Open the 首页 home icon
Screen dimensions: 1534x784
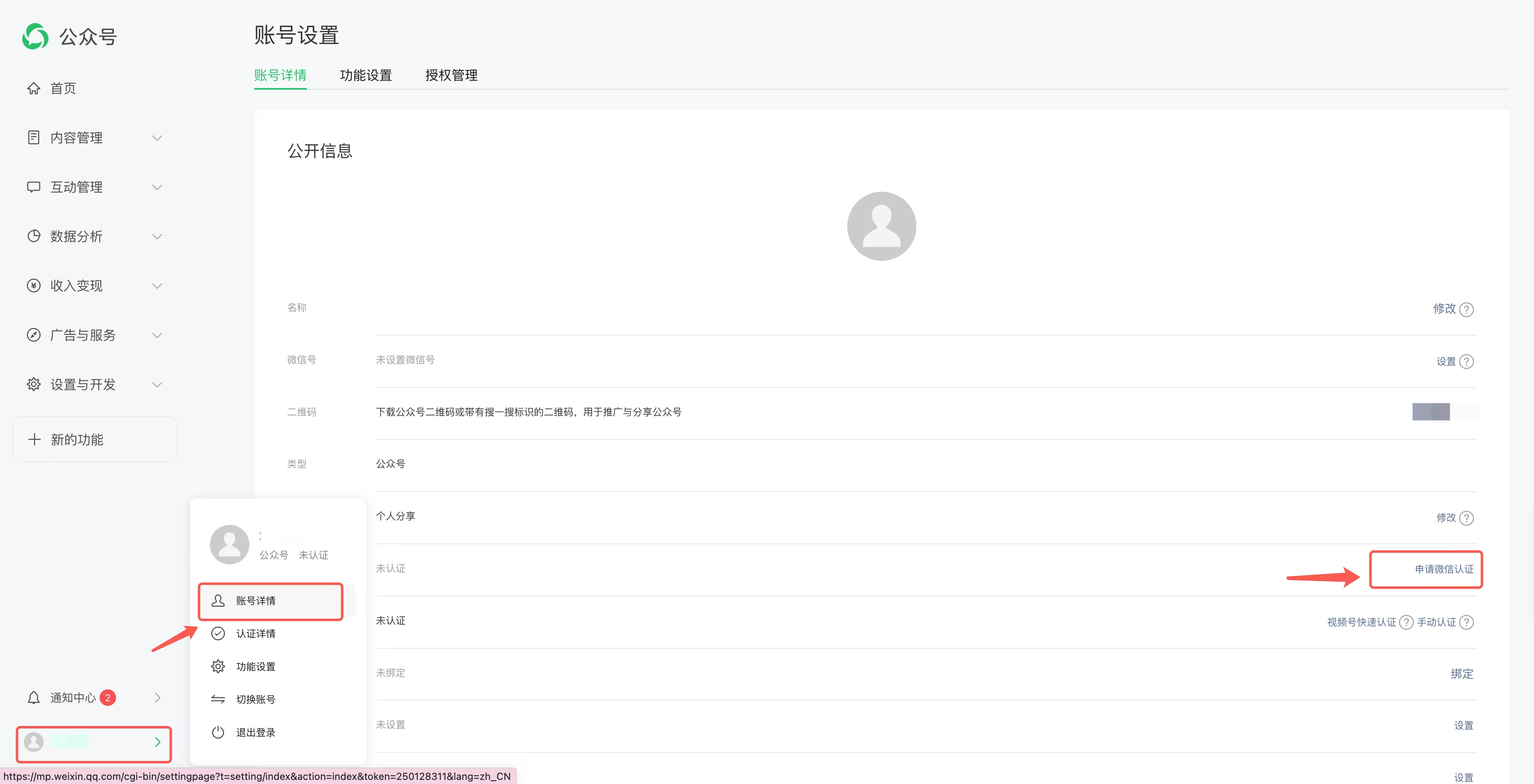click(x=34, y=88)
